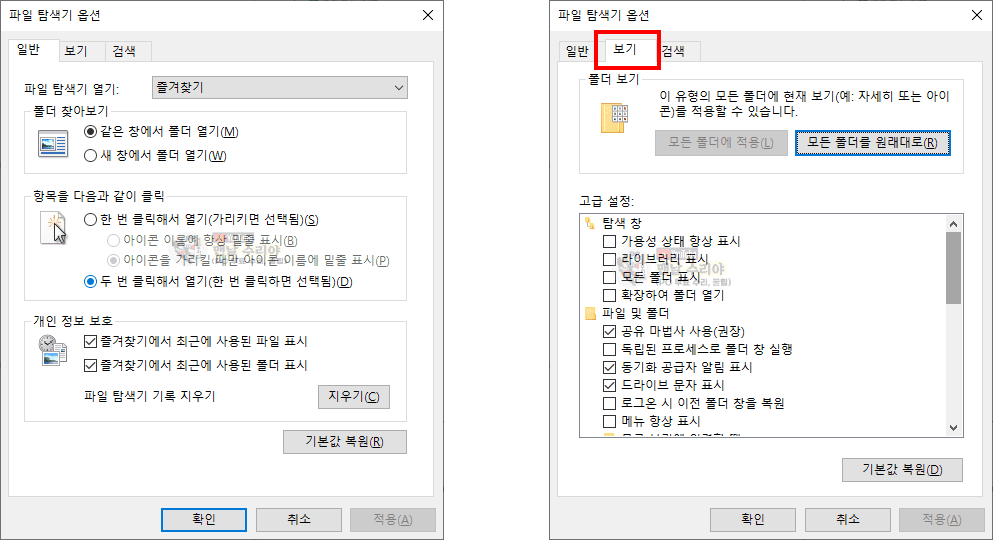993x540 pixels.
Task: Open the 파일 탐색기 열기 dropdown showing 즐겨찾기
Action: 279,87
